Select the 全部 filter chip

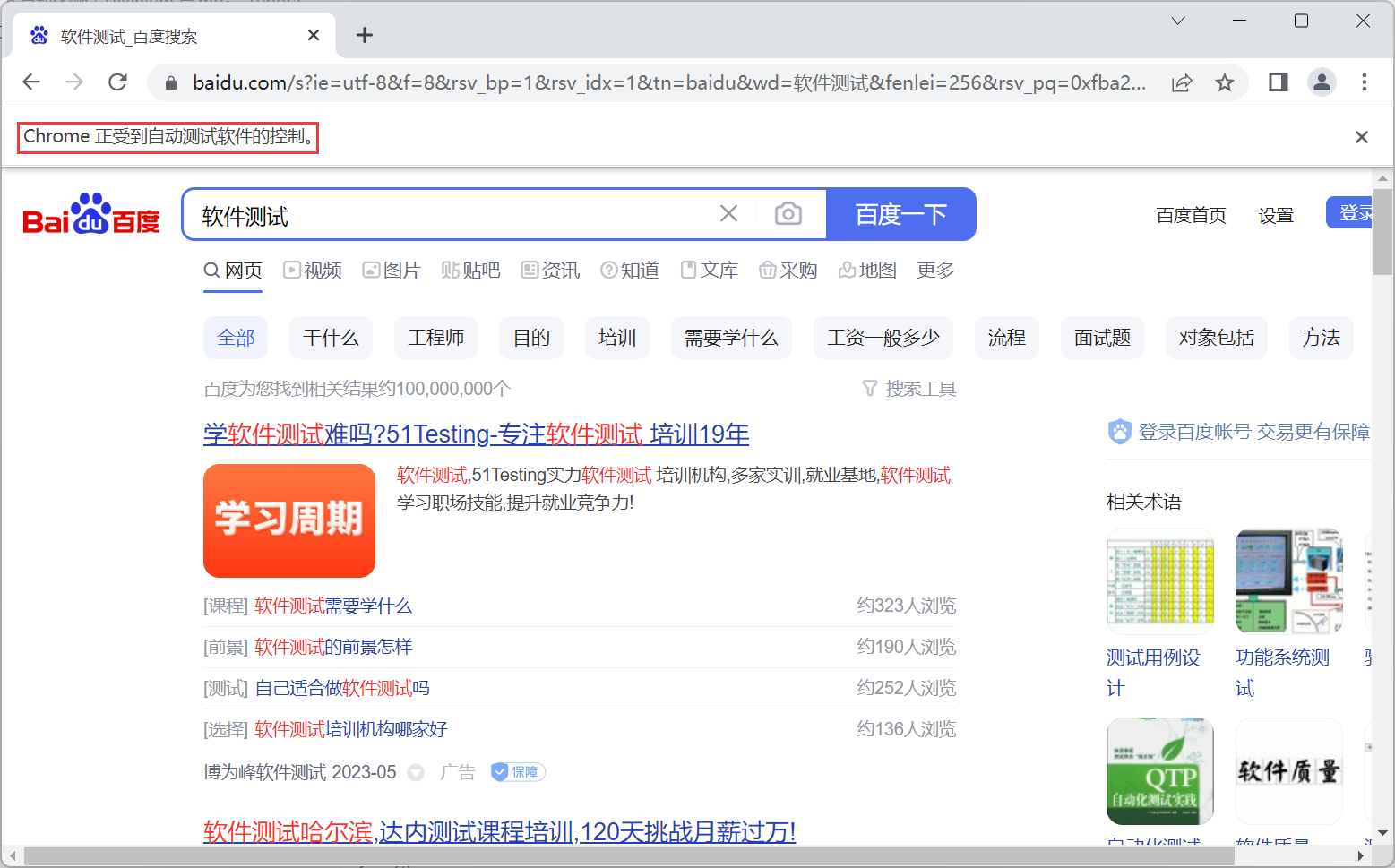(236, 338)
